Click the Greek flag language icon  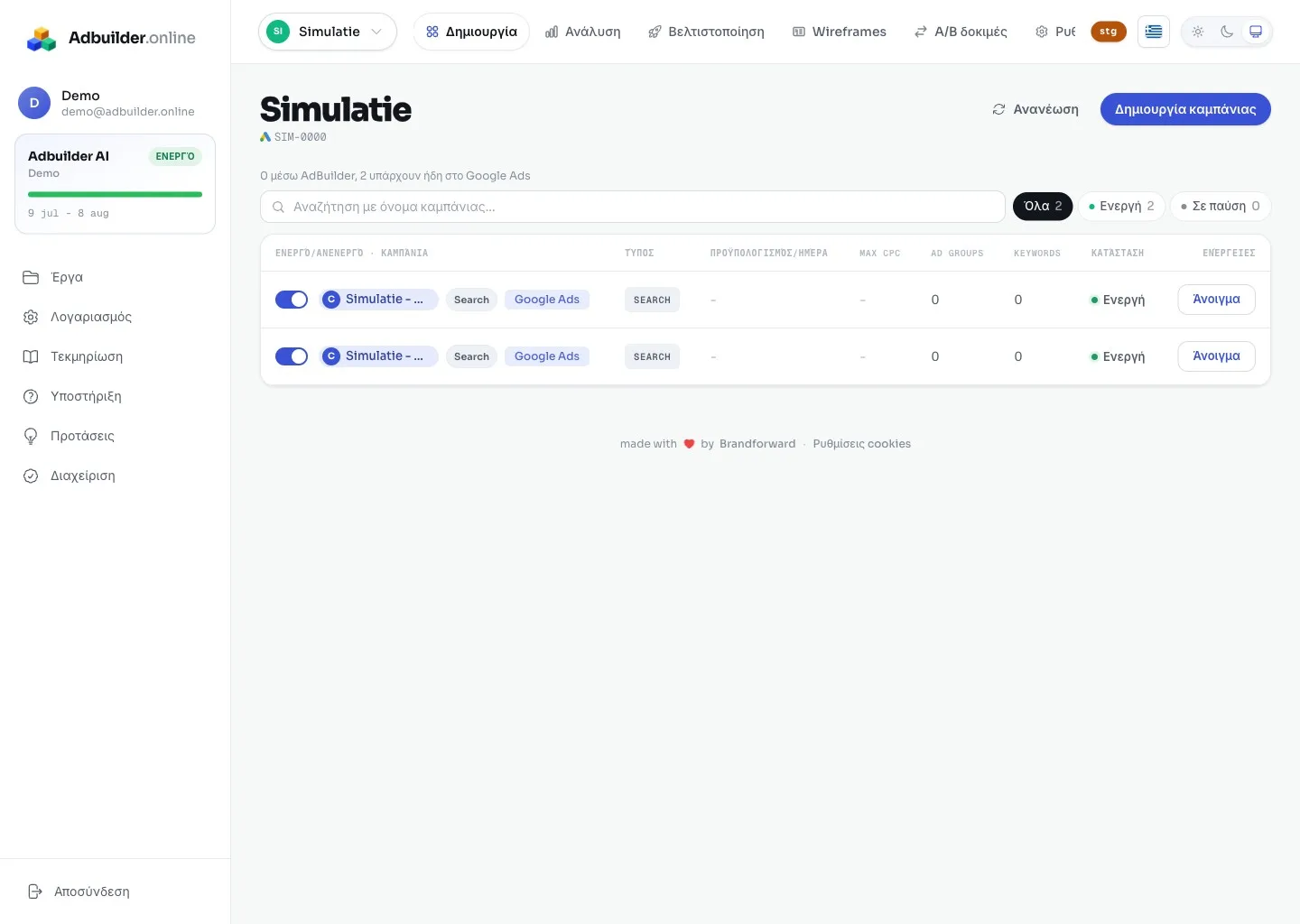pyautogui.click(x=1154, y=32)
